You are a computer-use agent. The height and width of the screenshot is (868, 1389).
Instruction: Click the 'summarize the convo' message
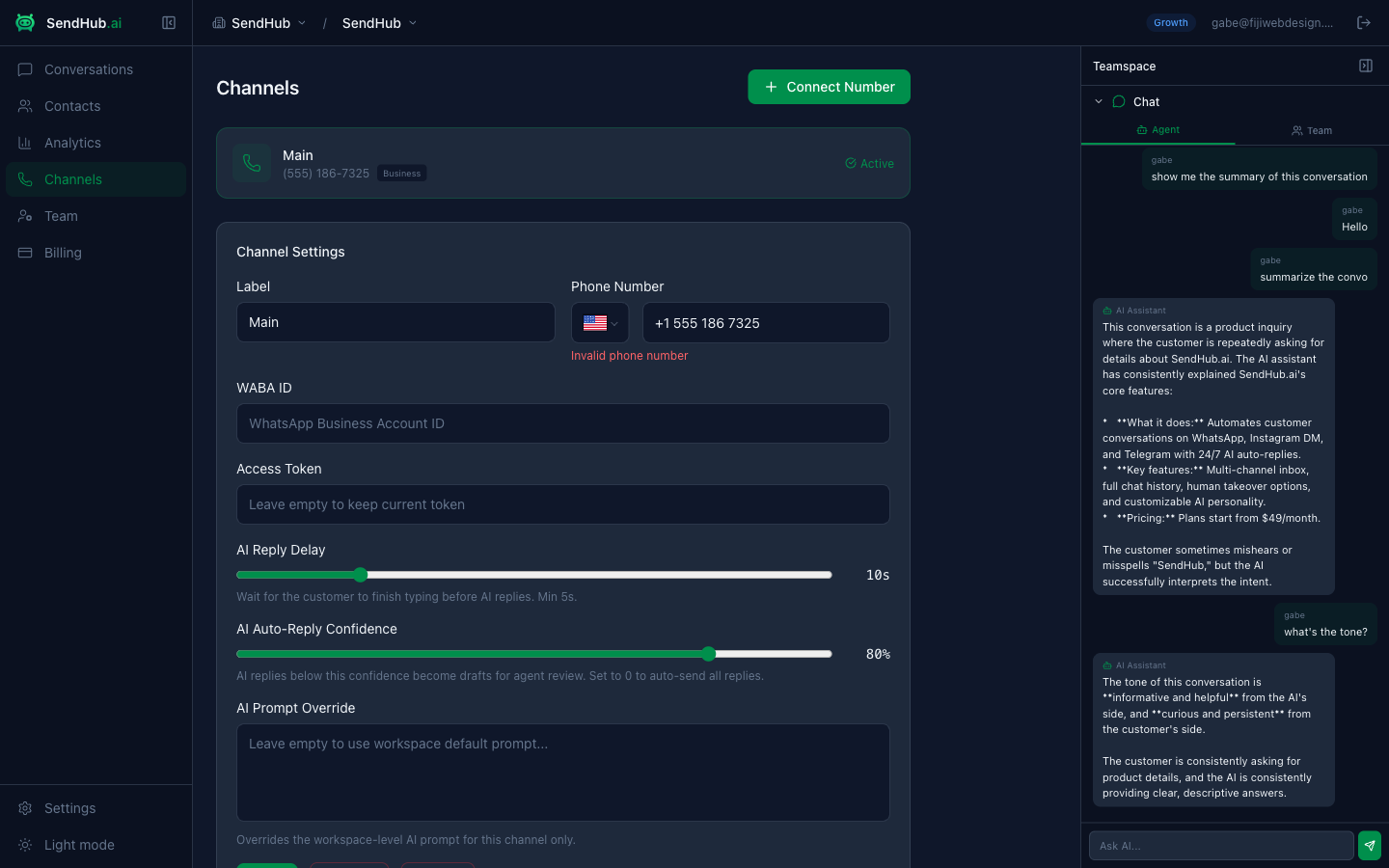coord(1314,270)
